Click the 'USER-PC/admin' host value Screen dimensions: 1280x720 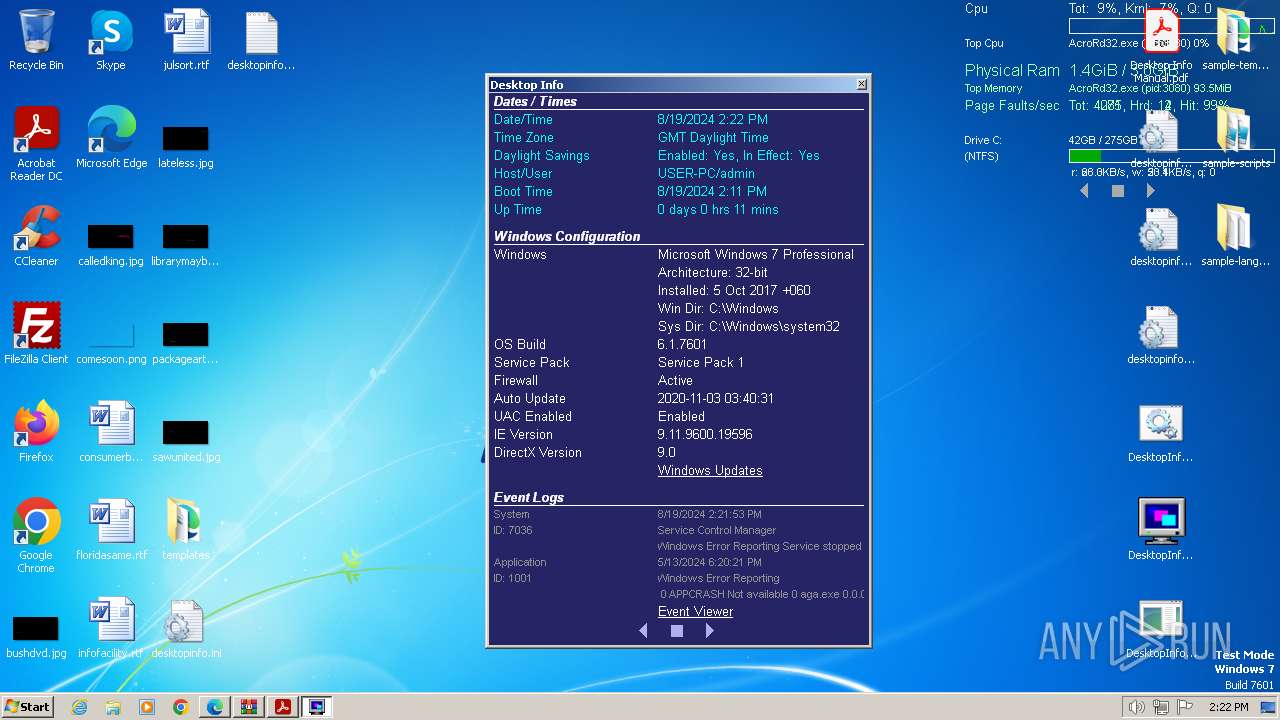pyautogui.click(x=706, y=174)
